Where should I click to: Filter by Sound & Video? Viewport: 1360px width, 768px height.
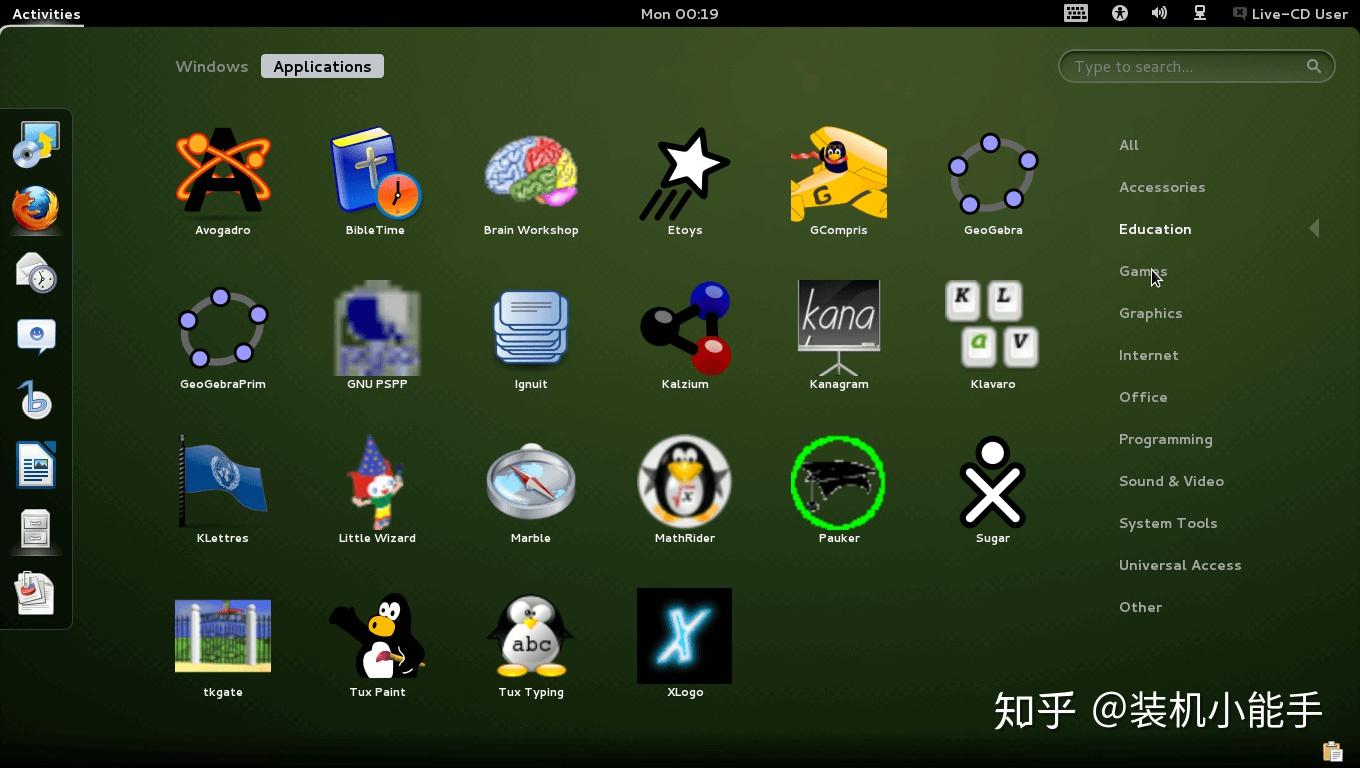point(1171,481)
